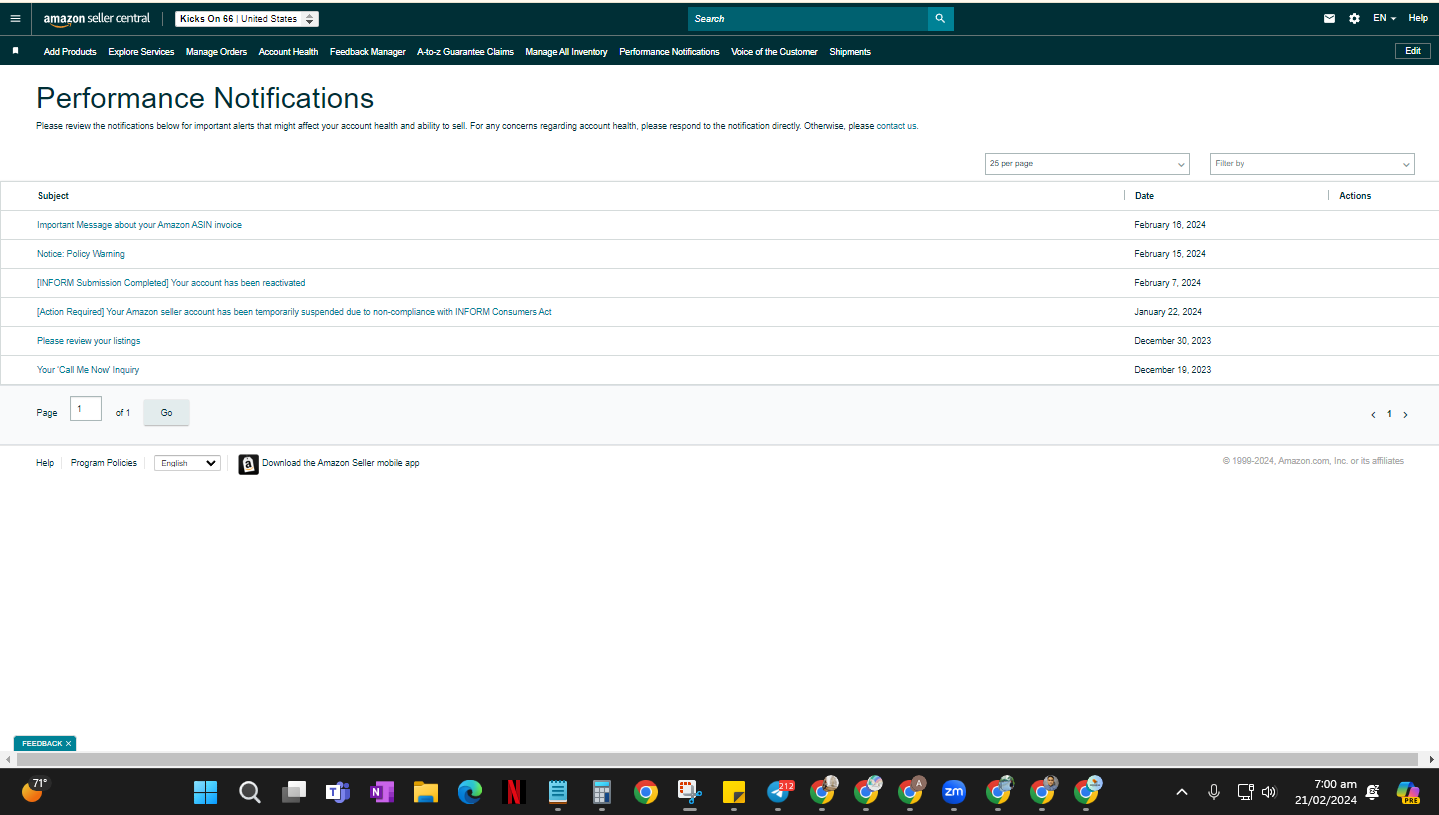Click the Go pagination button
The width and height of the screenshot is (1439, 815).
(x=166, y=413)
